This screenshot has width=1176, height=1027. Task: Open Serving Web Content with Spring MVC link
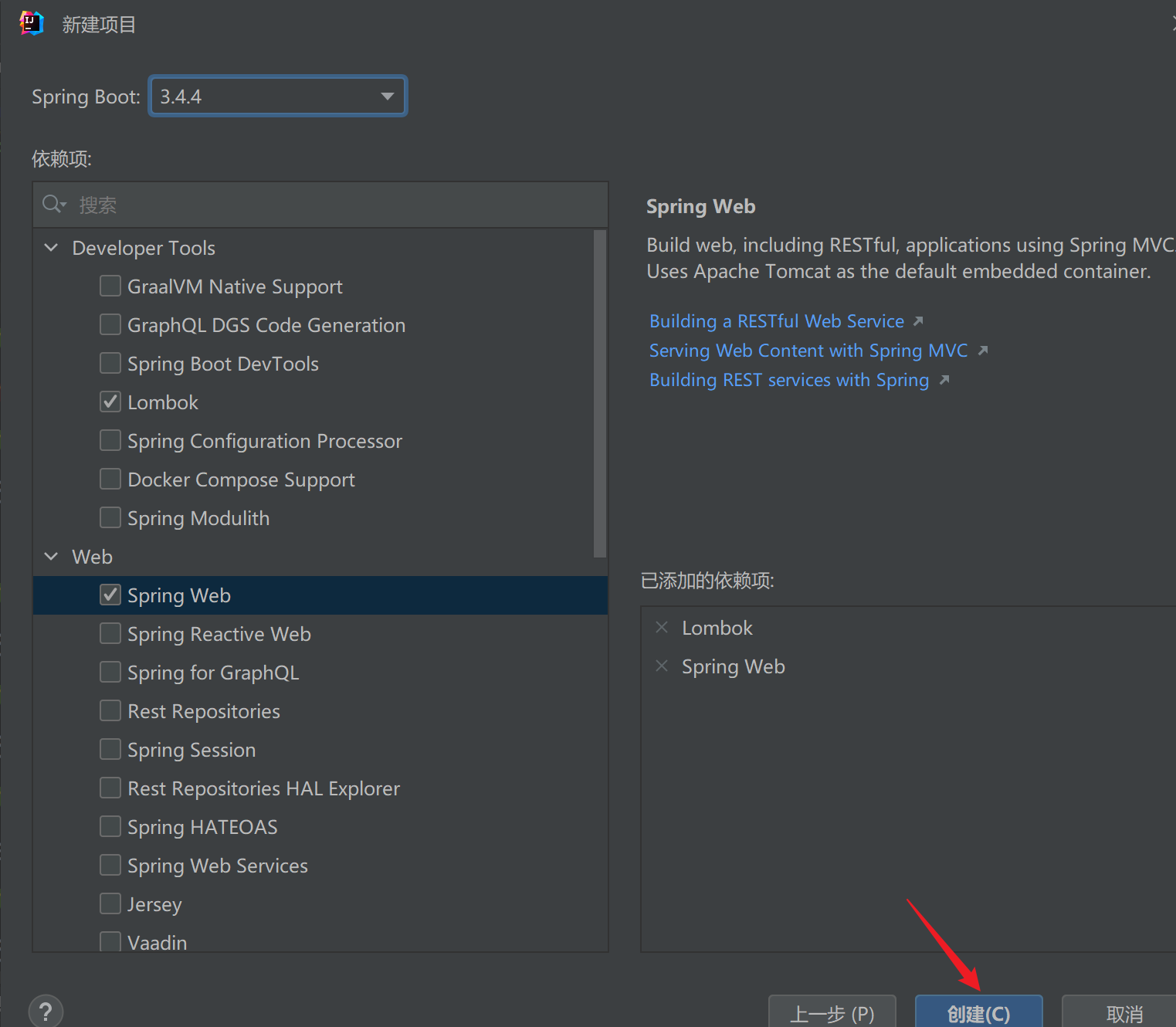(x=808, y=351)
